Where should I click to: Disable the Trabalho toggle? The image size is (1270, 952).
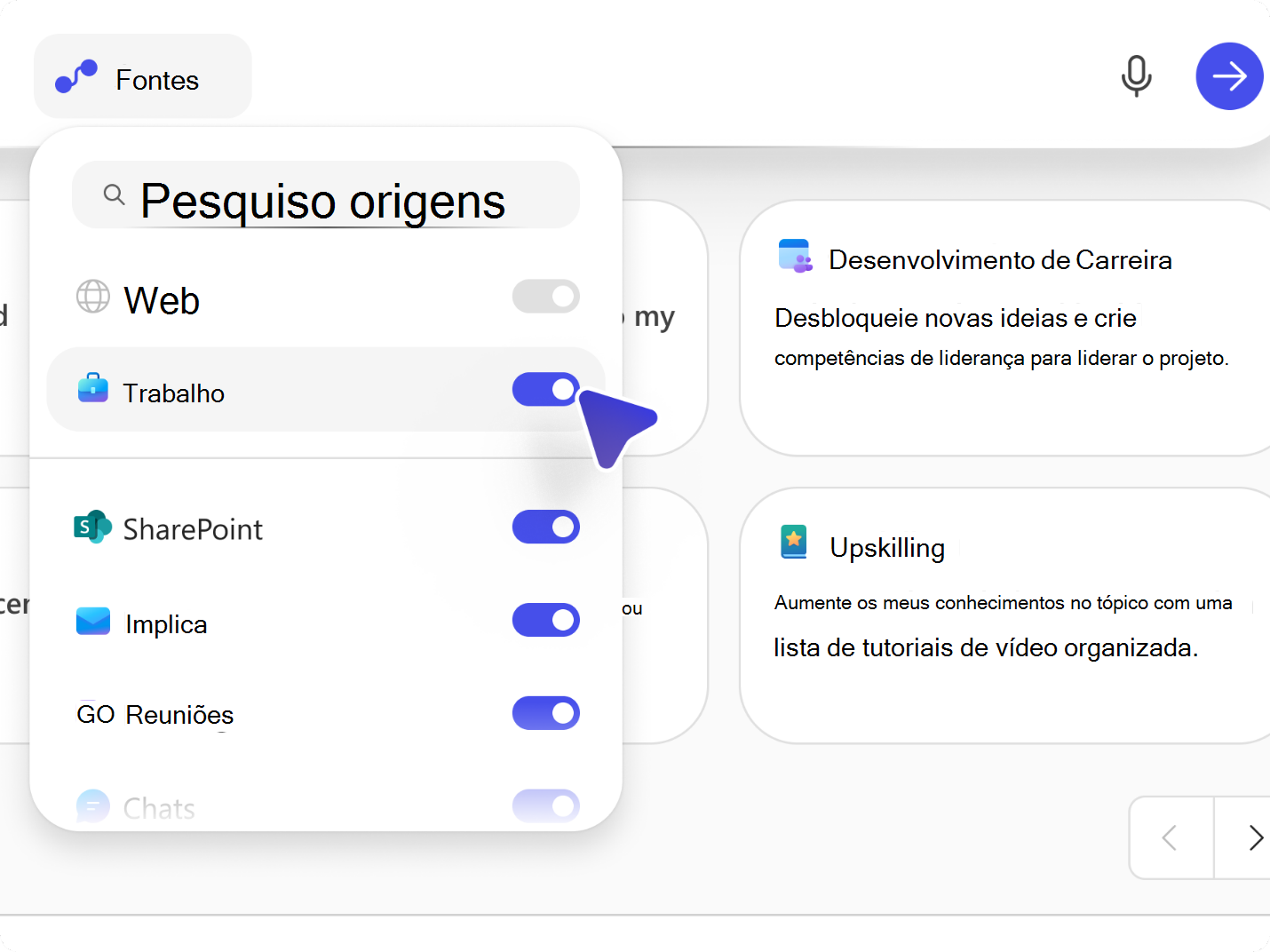[x=545, y=390]
